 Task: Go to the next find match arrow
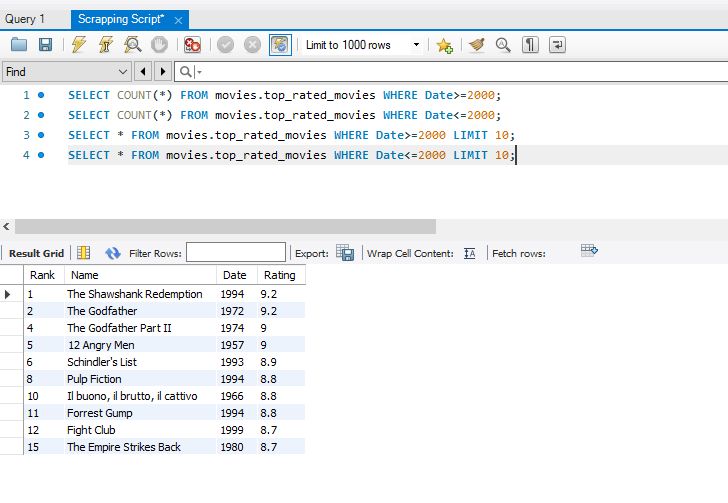pyautogui.click(x=163, y=72)
